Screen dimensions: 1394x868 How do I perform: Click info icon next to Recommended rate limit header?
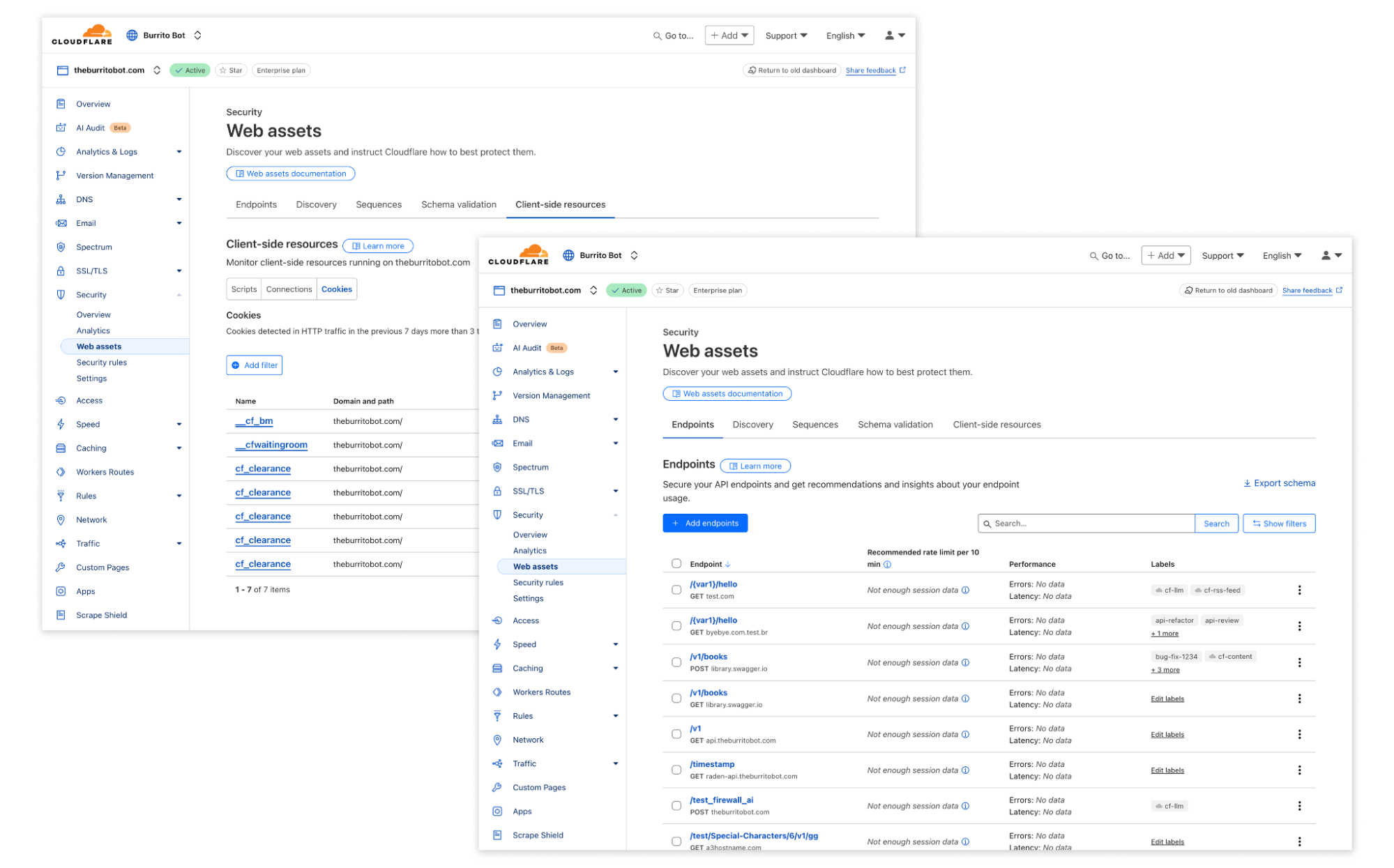coord(887,564)
